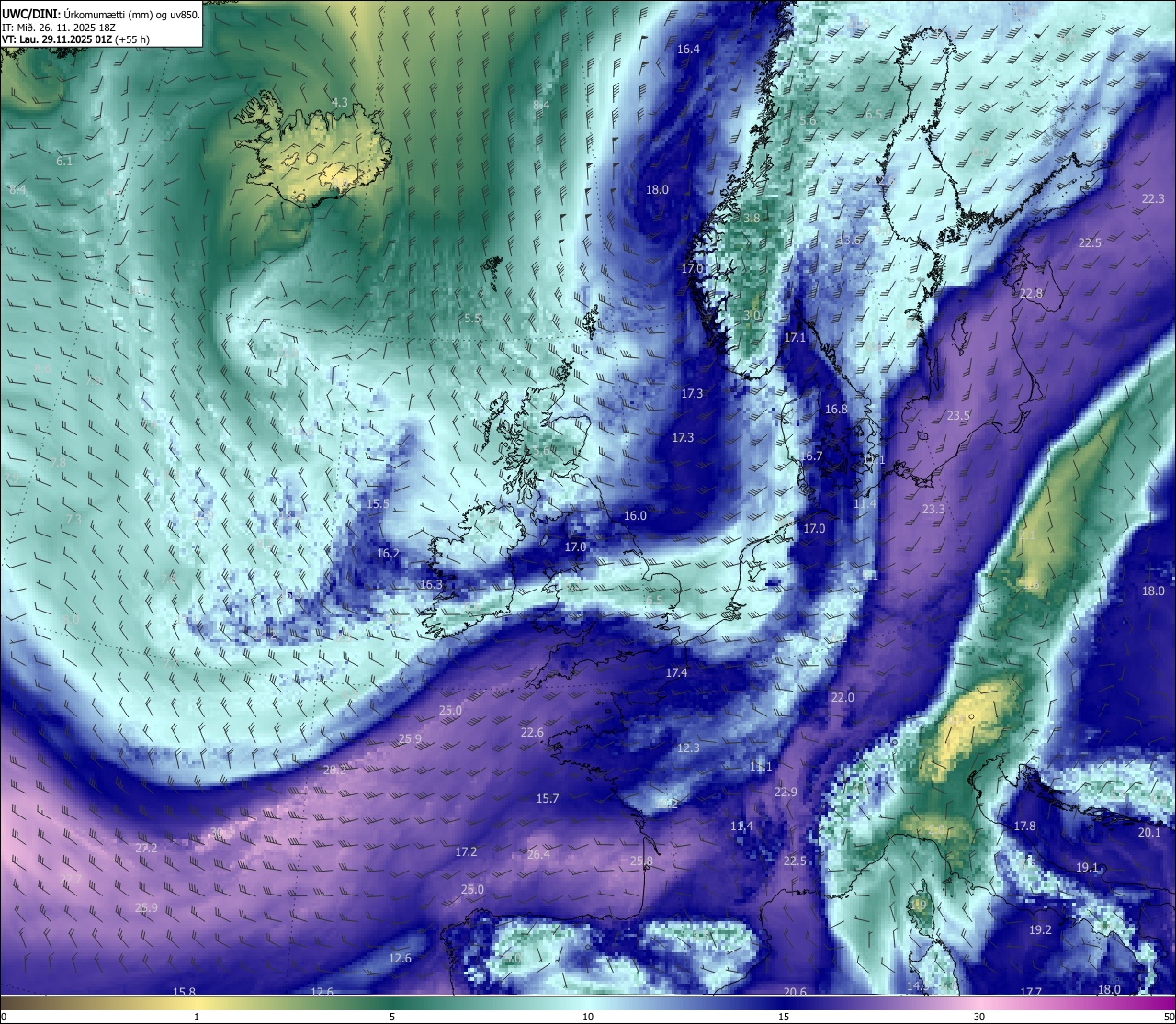Click the '10' tick label on the color scale
1176x1024 pixels.
[588, 1017]
